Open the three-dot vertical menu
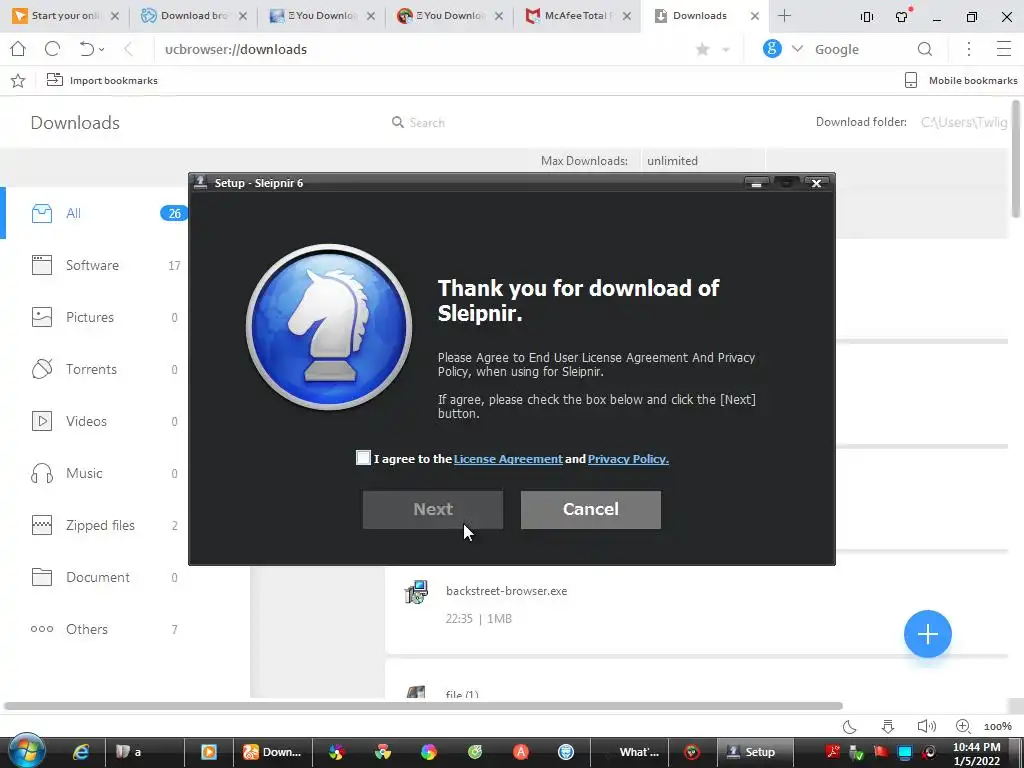 [x=969, y=49]
